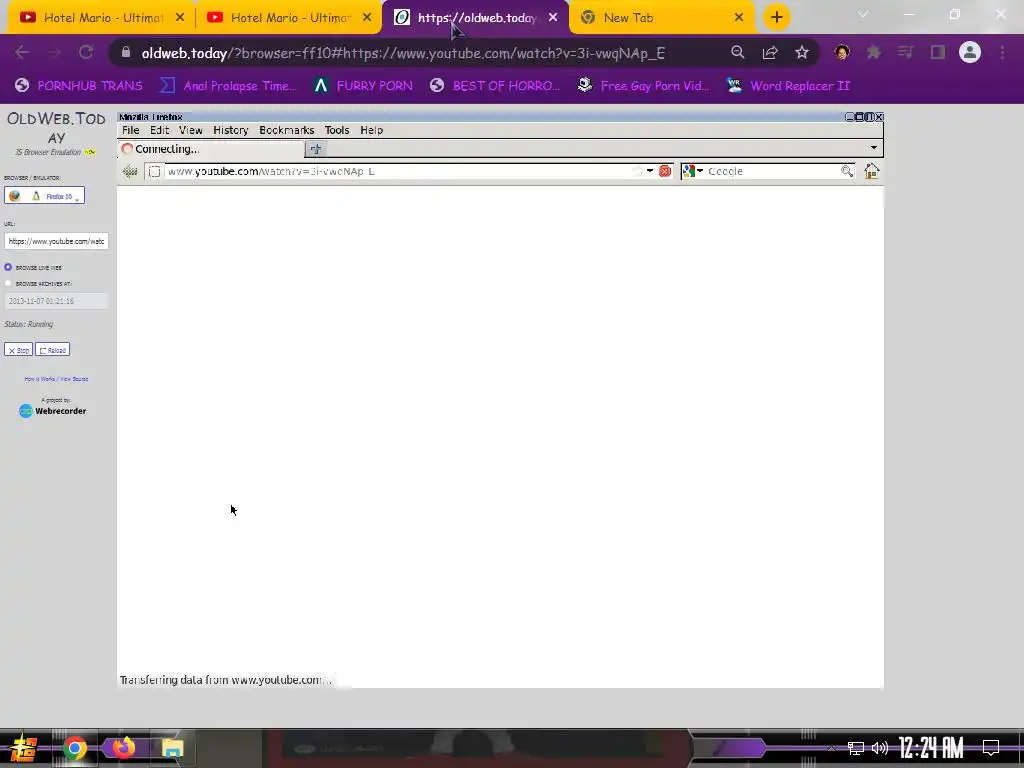The image size is (1024, 768).
Task: Switch to the second Hotel Mario YouTube tab
Action: tap(289, 18)
